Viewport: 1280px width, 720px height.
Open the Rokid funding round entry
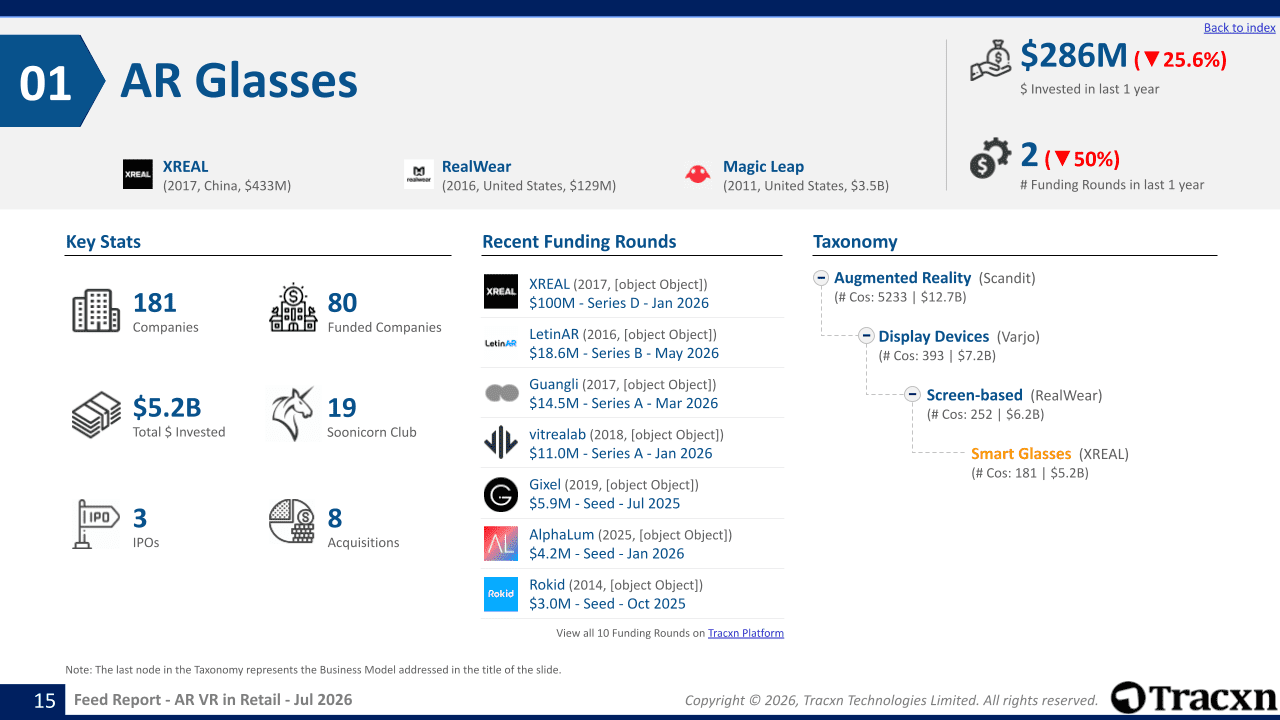[x=547, y=584]
